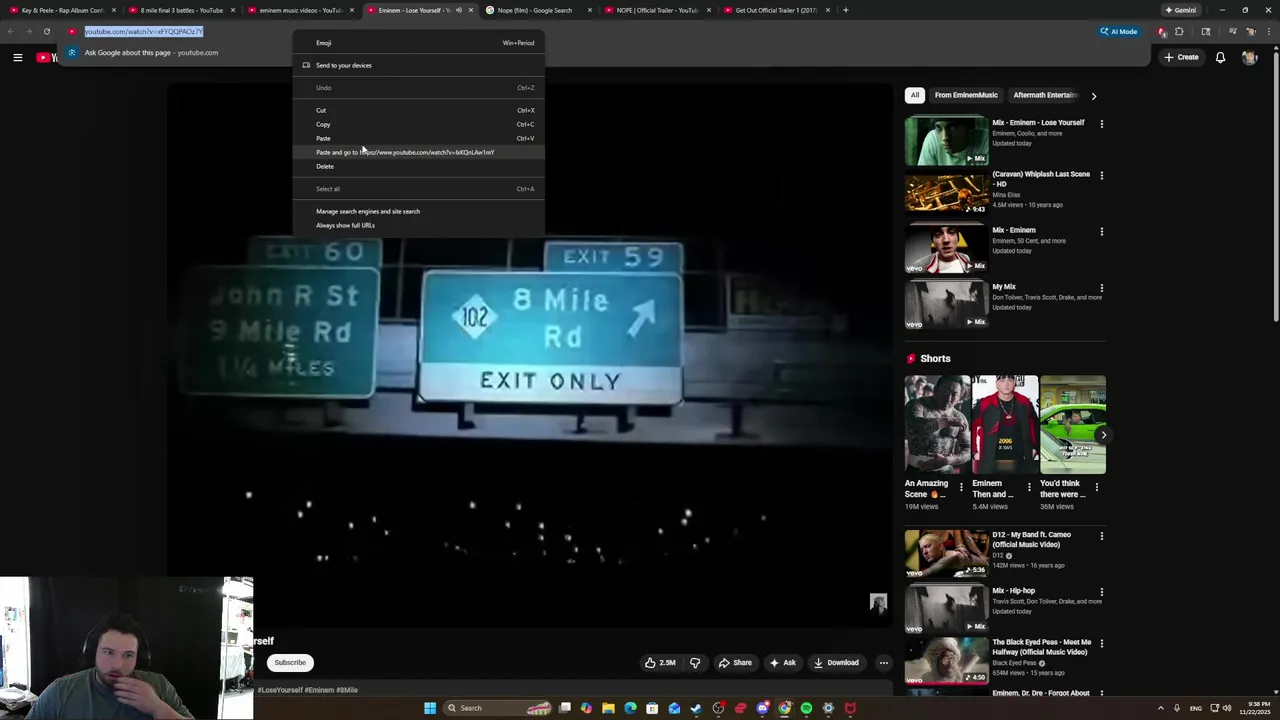Viewport: 1280px width, 720px height.
Task: Select the All filter chip
Action: click(x=914, y=95)
